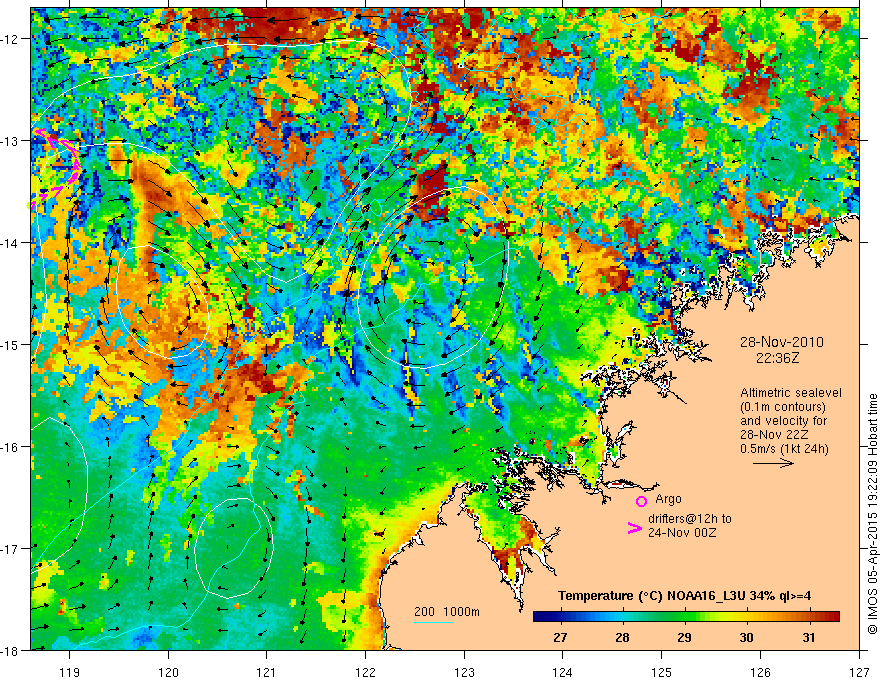Click the longitude axis label "123"
The width and height of the screenshot is (880, 680).
tap(464, 672)
